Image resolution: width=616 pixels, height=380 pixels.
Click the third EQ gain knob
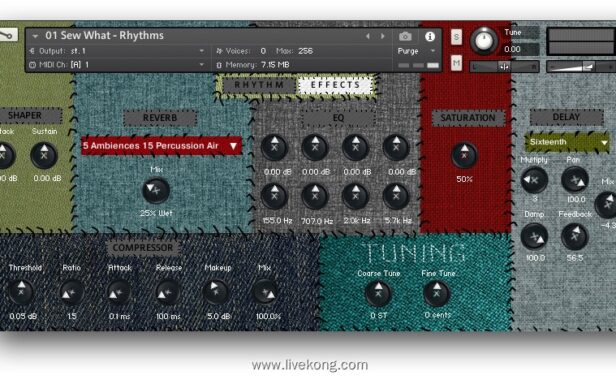click(356, 147)
